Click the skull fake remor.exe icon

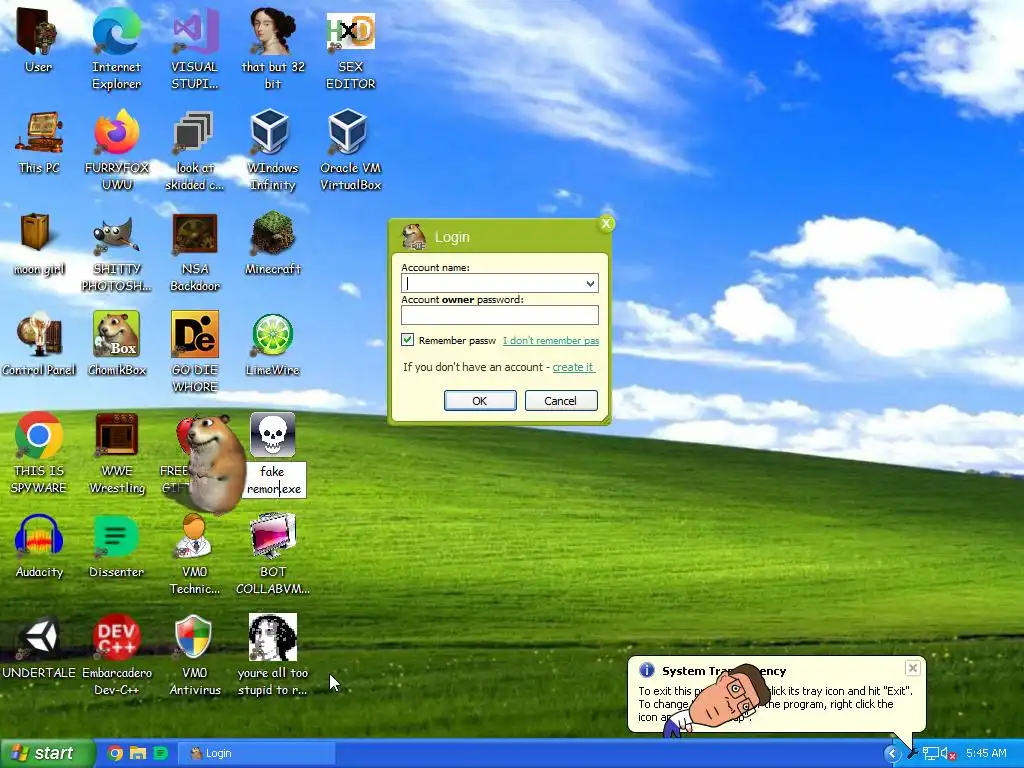coord(273,435)
